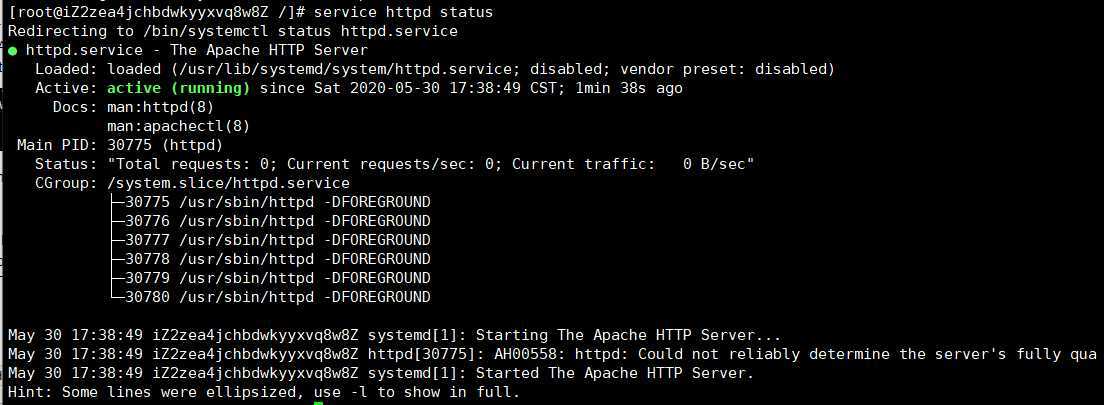The width and height of the screenshot is (1104, 405).
Task: Select process 30775 tree entry
Action: (271, 202)
